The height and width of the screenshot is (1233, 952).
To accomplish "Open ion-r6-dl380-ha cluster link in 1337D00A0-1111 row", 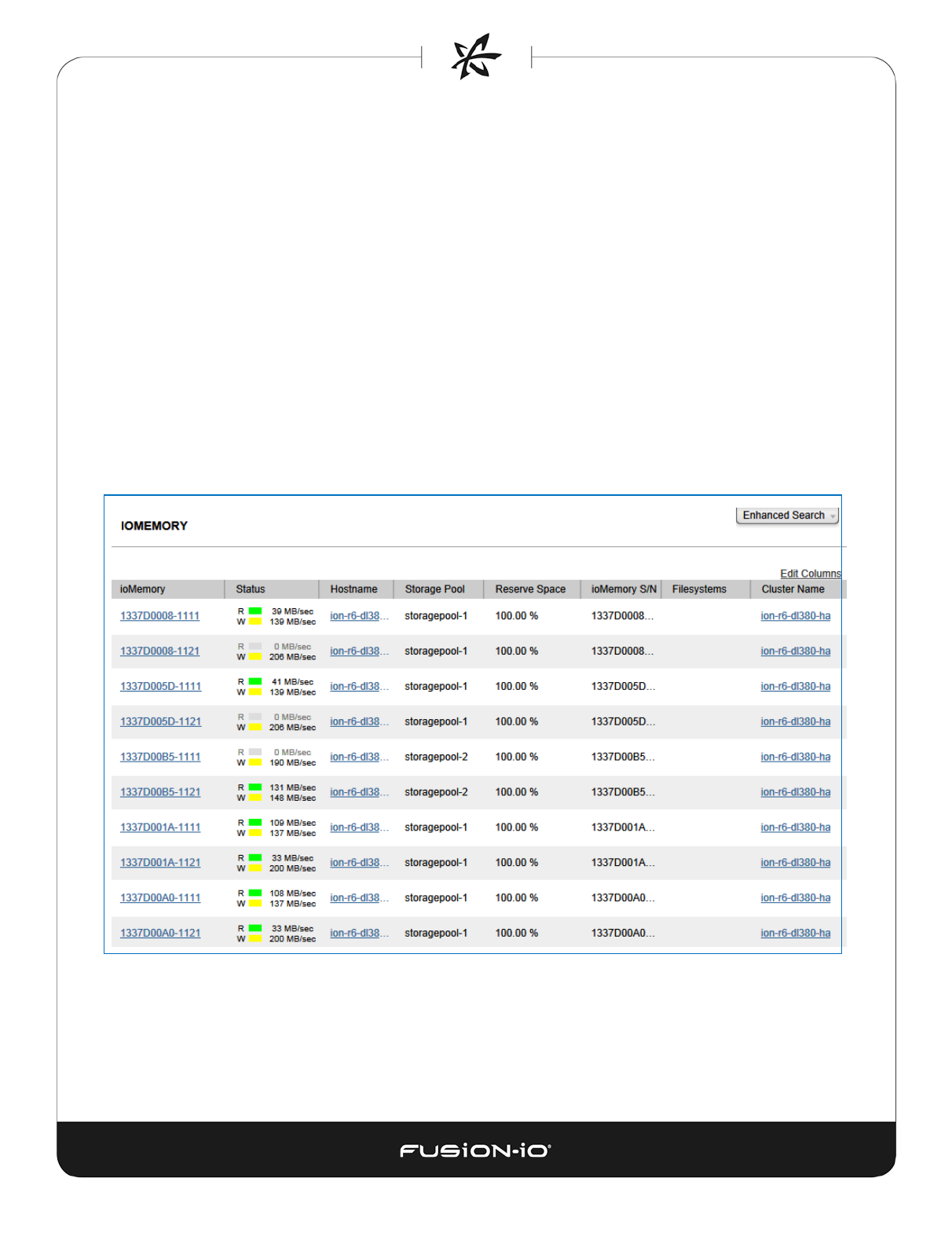I will point(795,898).
